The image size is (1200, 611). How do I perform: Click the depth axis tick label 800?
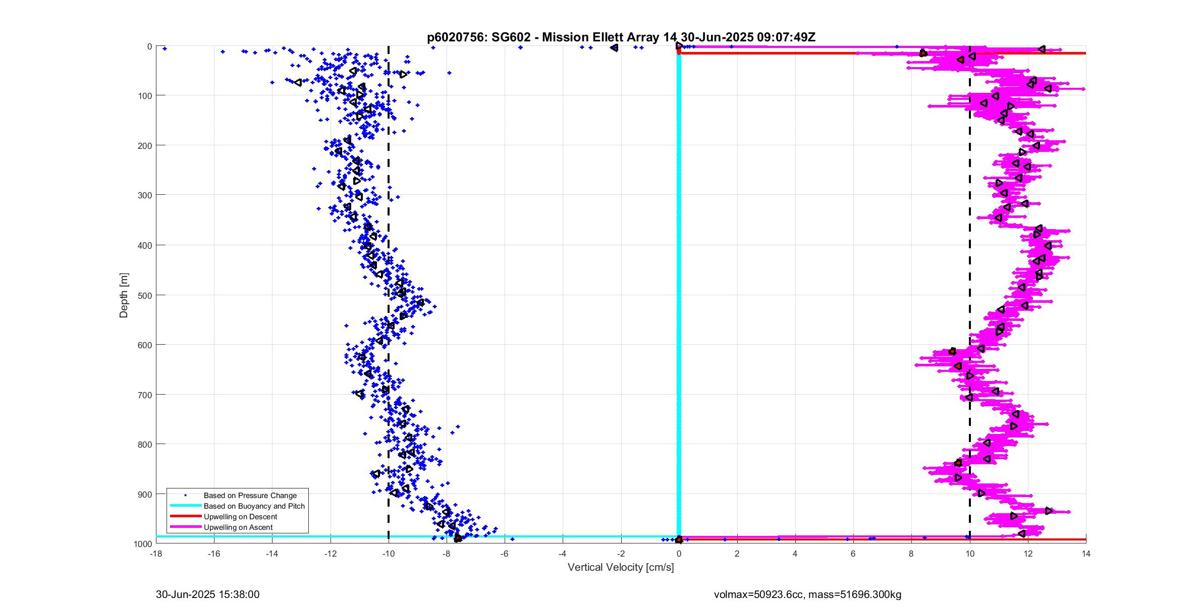tap(144, 444)
